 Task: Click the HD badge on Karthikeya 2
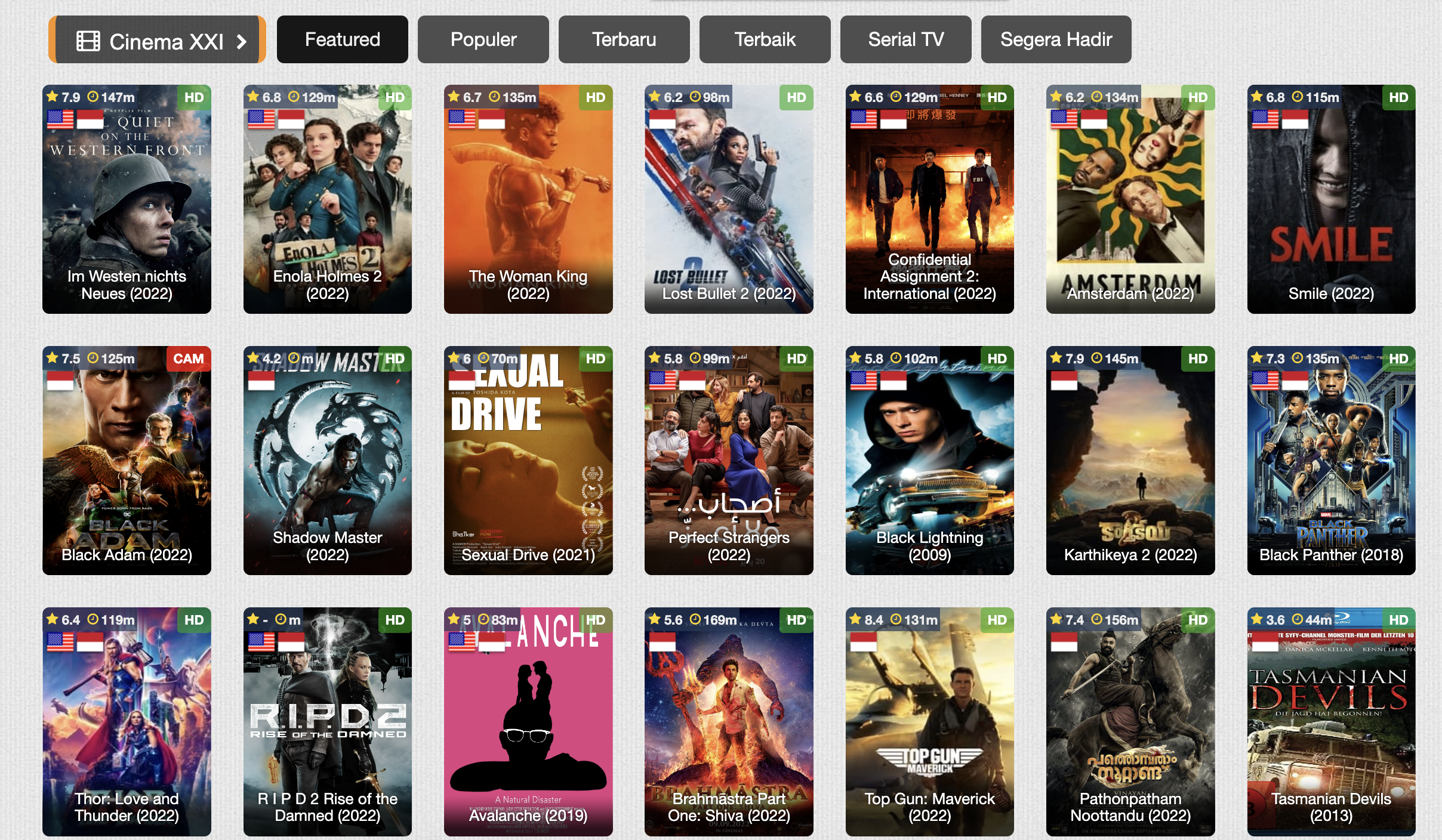point(1197,359)
